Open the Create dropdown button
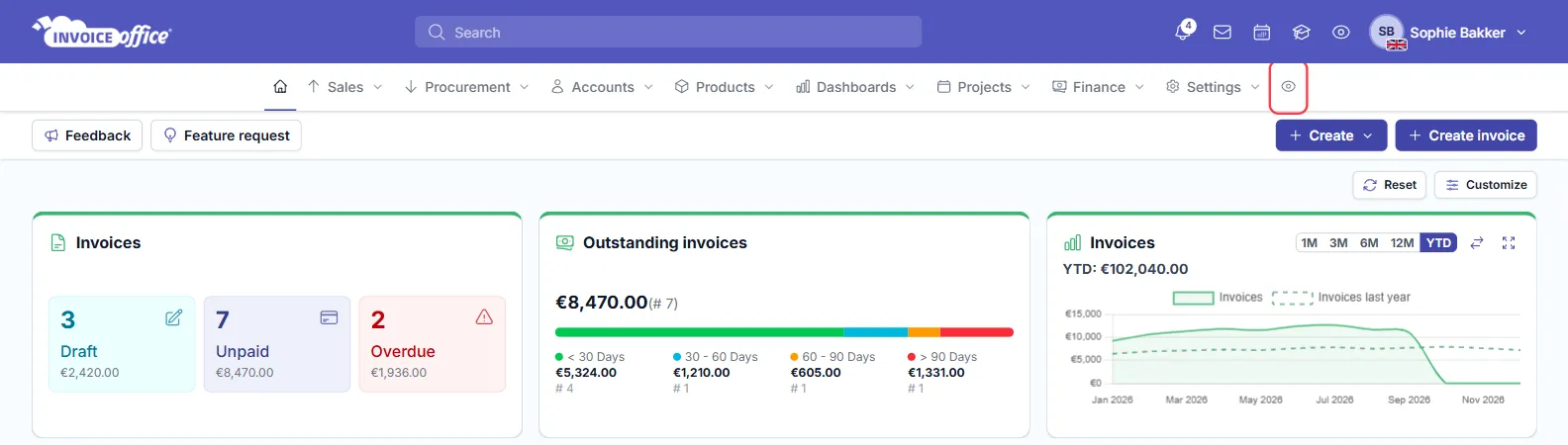This screenshot has width=1568, height=445. tap(1331, 135)
